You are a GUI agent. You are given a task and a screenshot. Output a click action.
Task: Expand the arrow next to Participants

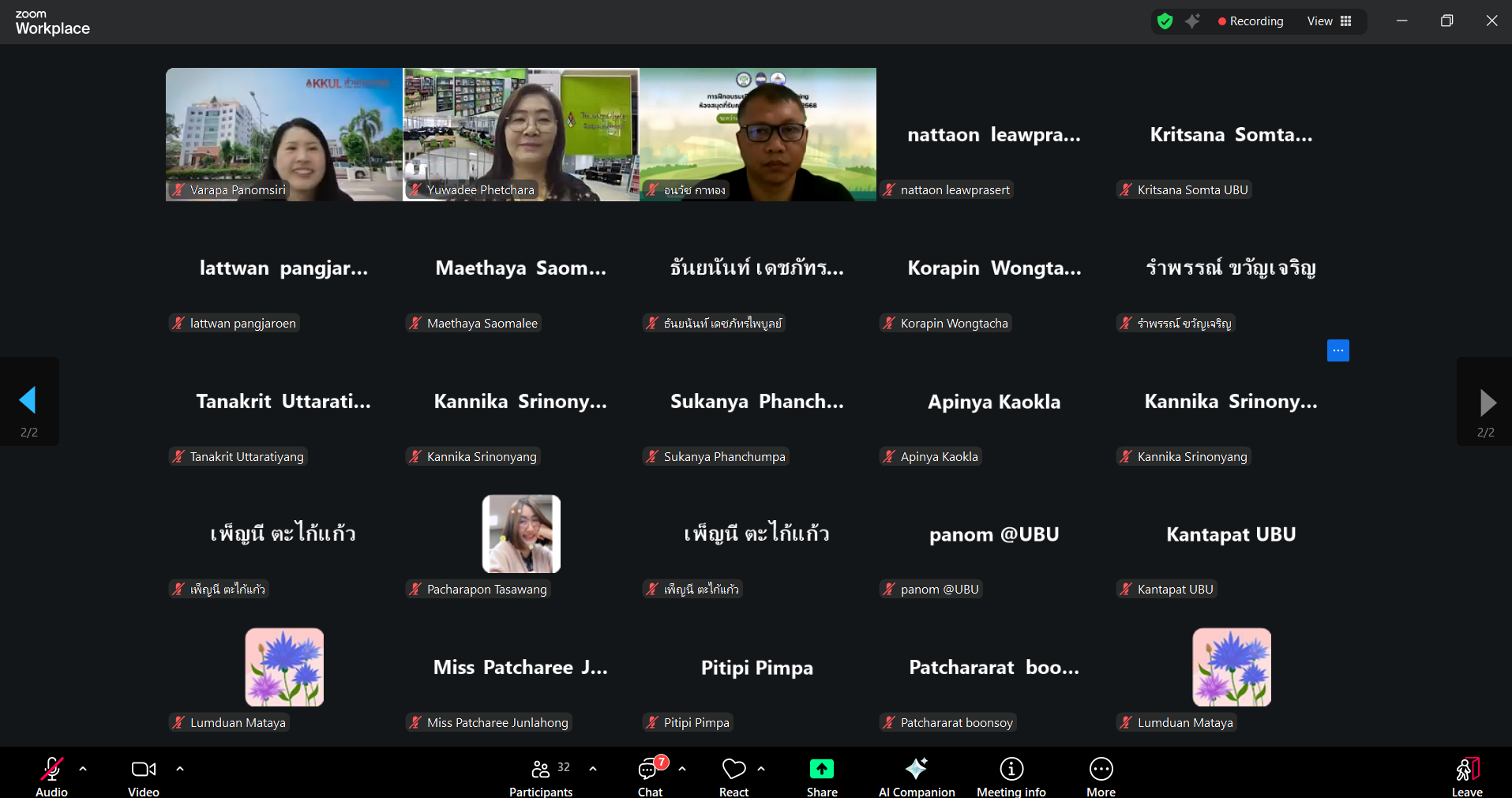point(593,768)
